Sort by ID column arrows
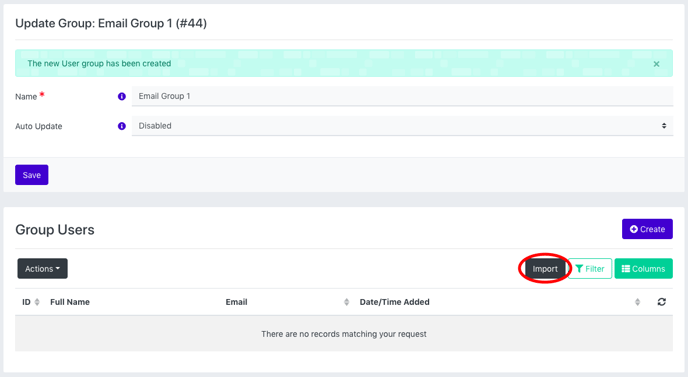The height and width of the screenshot is (377, 688). click(37, 302)
